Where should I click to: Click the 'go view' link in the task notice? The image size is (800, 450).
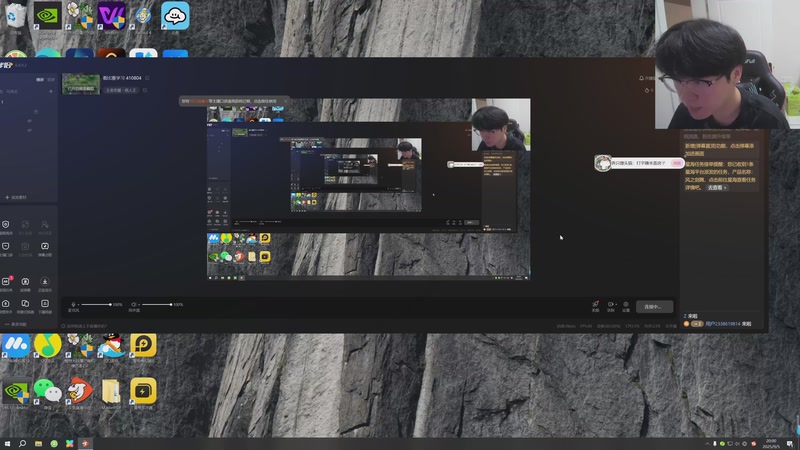pyautogui.click(x=717, y=188)
